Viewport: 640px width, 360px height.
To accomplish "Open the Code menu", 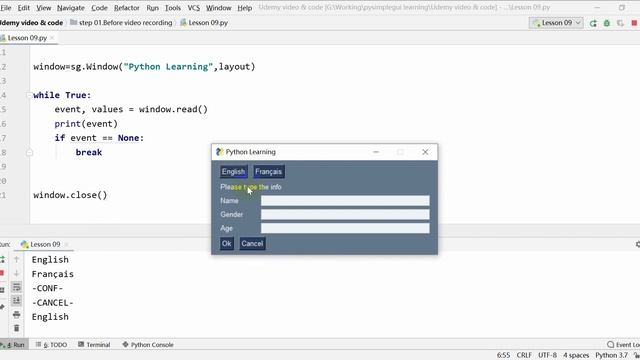I will pyautogui.click(x=99, y=8).
